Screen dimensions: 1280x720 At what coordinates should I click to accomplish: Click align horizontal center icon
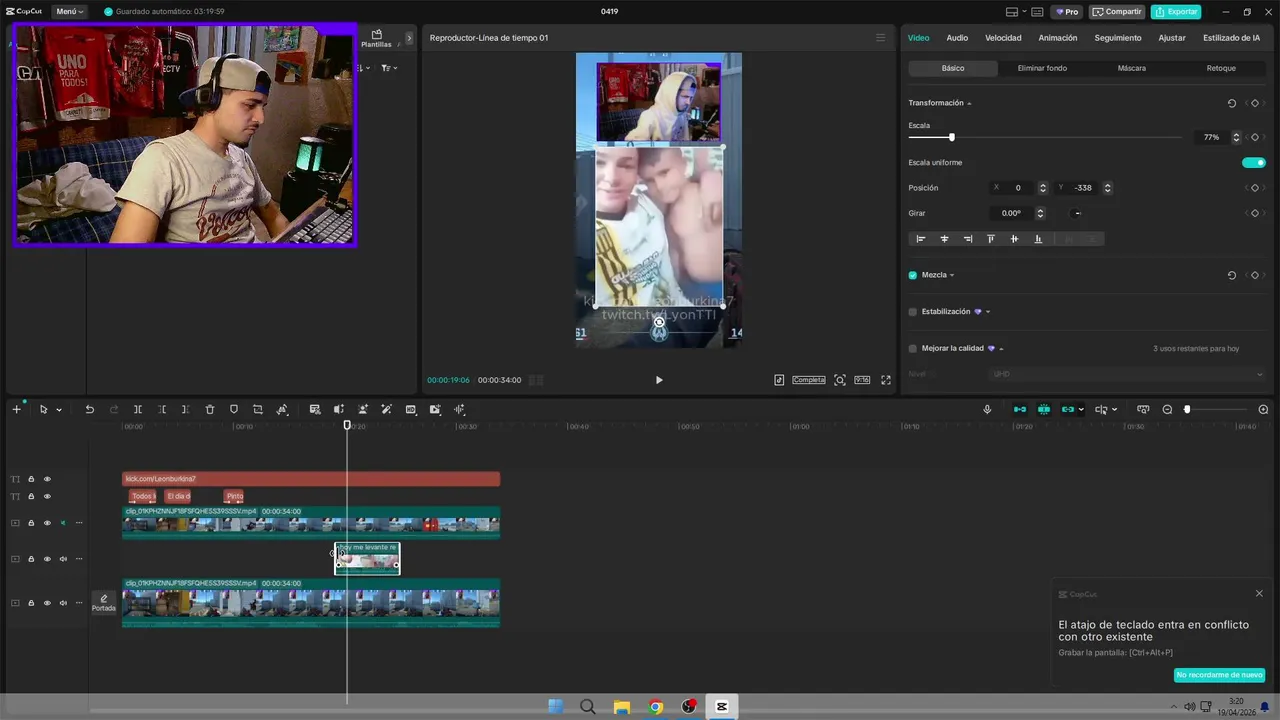coord(944,239)
